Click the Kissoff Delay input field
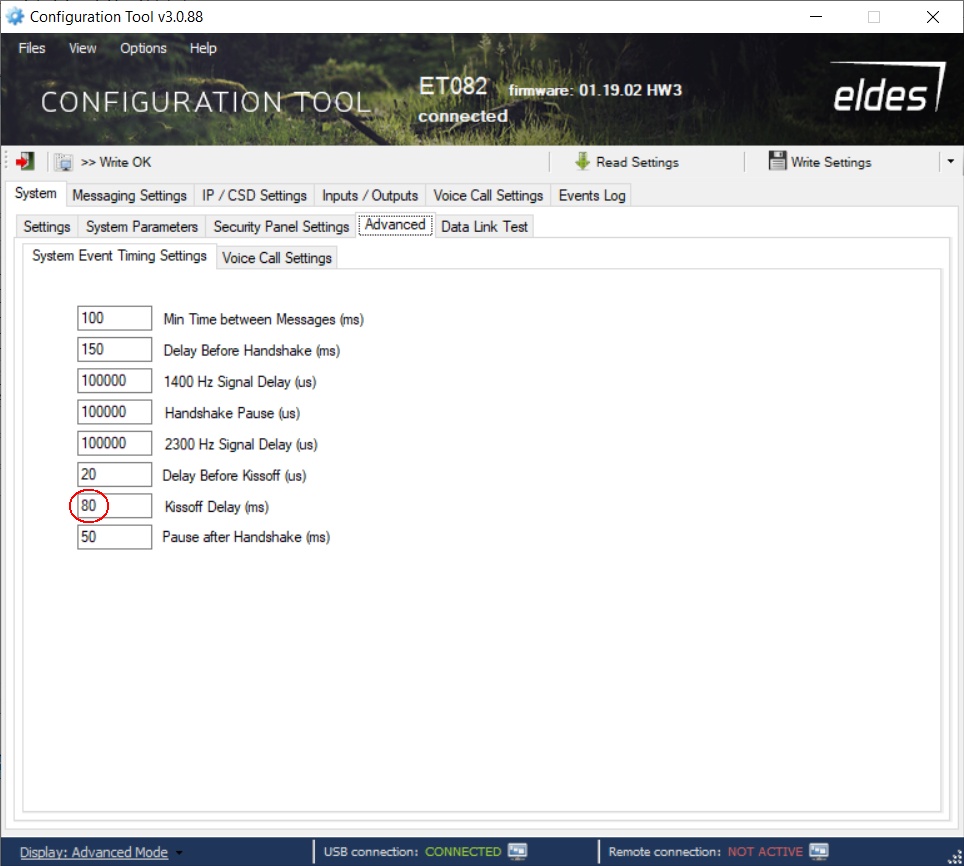The width and height of the screenshot is (964, 866). click(114, 506)
